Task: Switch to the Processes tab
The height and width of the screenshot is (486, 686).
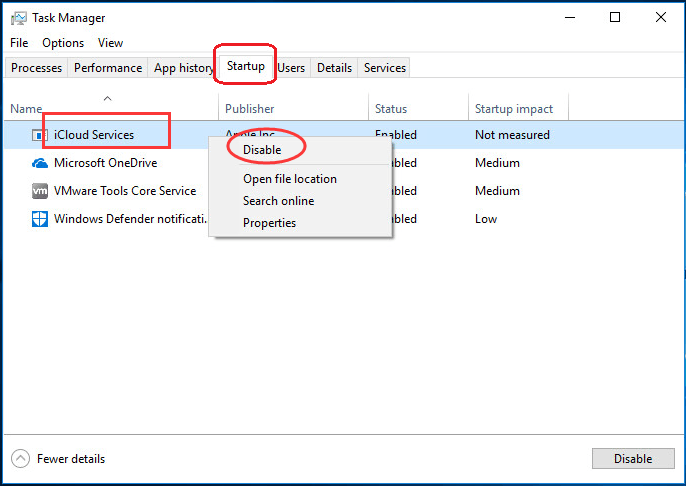Action: pos(36,68)
